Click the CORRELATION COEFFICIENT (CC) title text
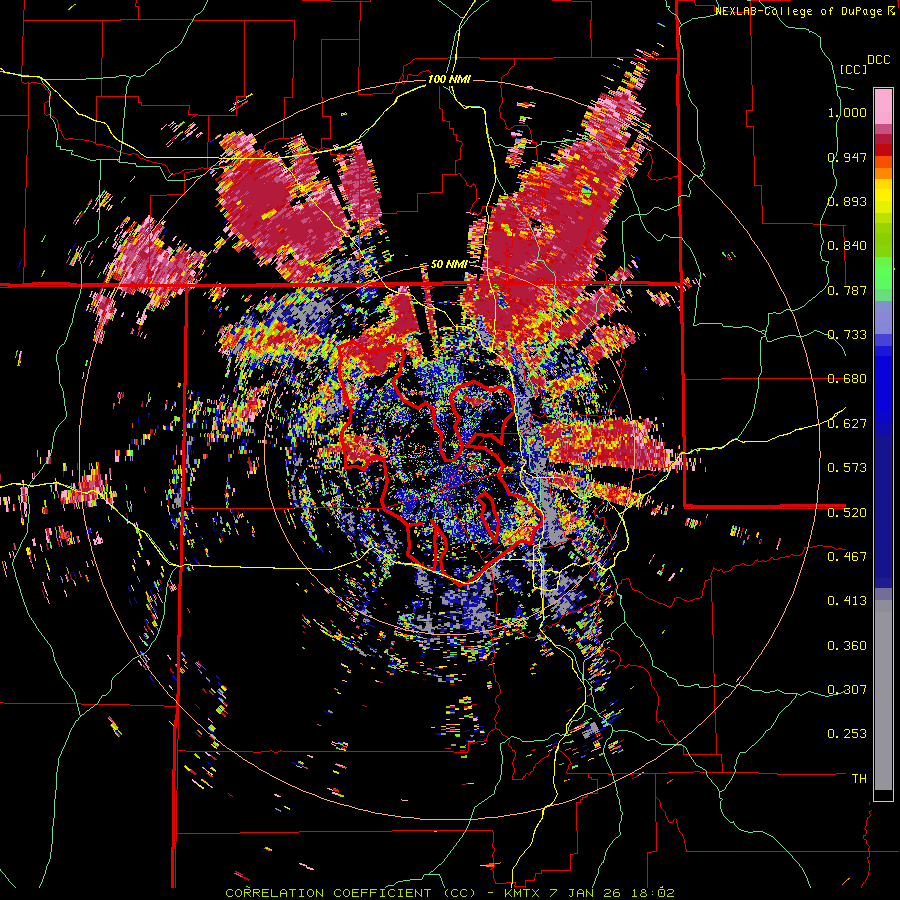The width and height of the screenshot is (900, 900). [x=351, y=893]
